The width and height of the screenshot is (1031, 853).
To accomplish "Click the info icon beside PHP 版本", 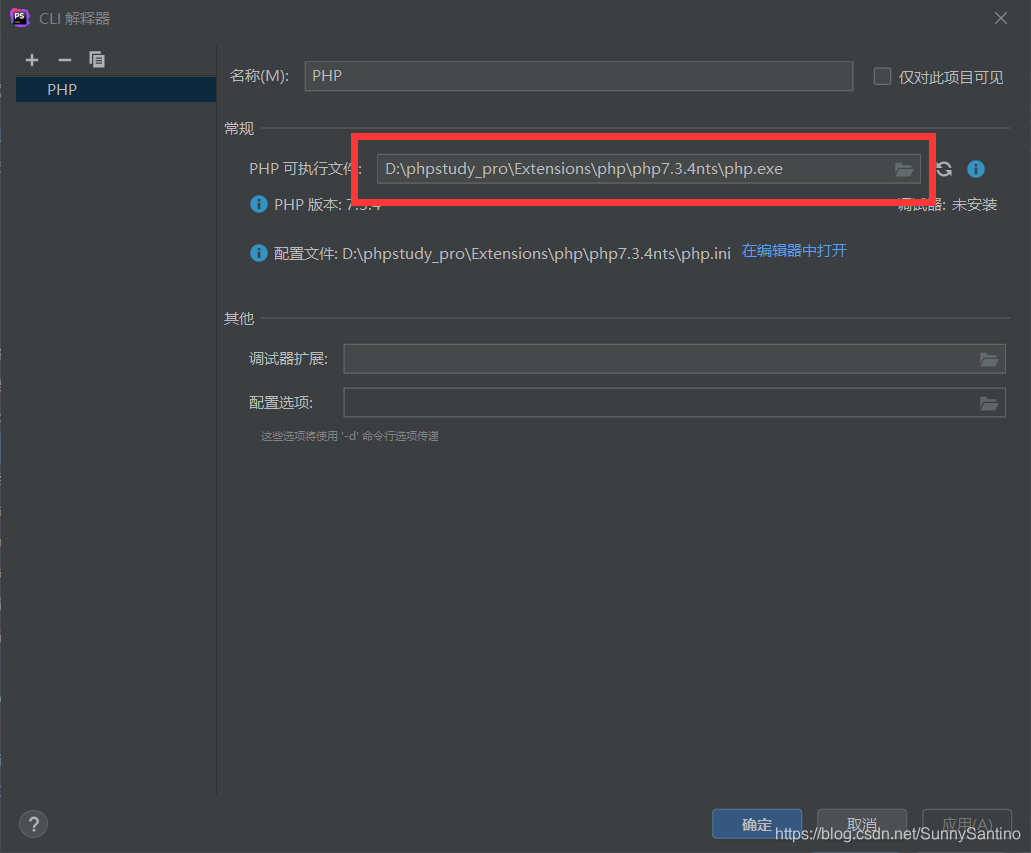I will click(x=259, y=204).
